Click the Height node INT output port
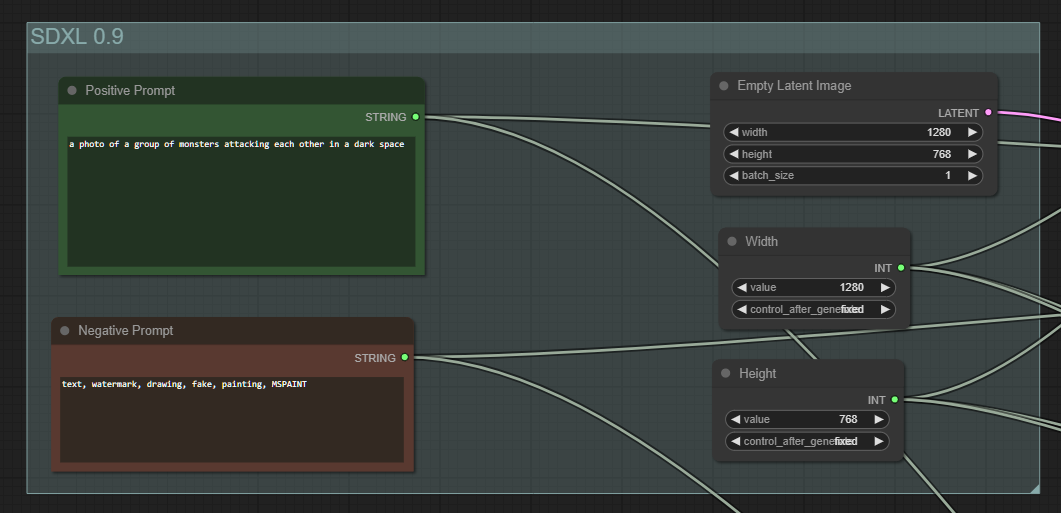Viewport: 1061px width, 513px height. coord(895,400)
